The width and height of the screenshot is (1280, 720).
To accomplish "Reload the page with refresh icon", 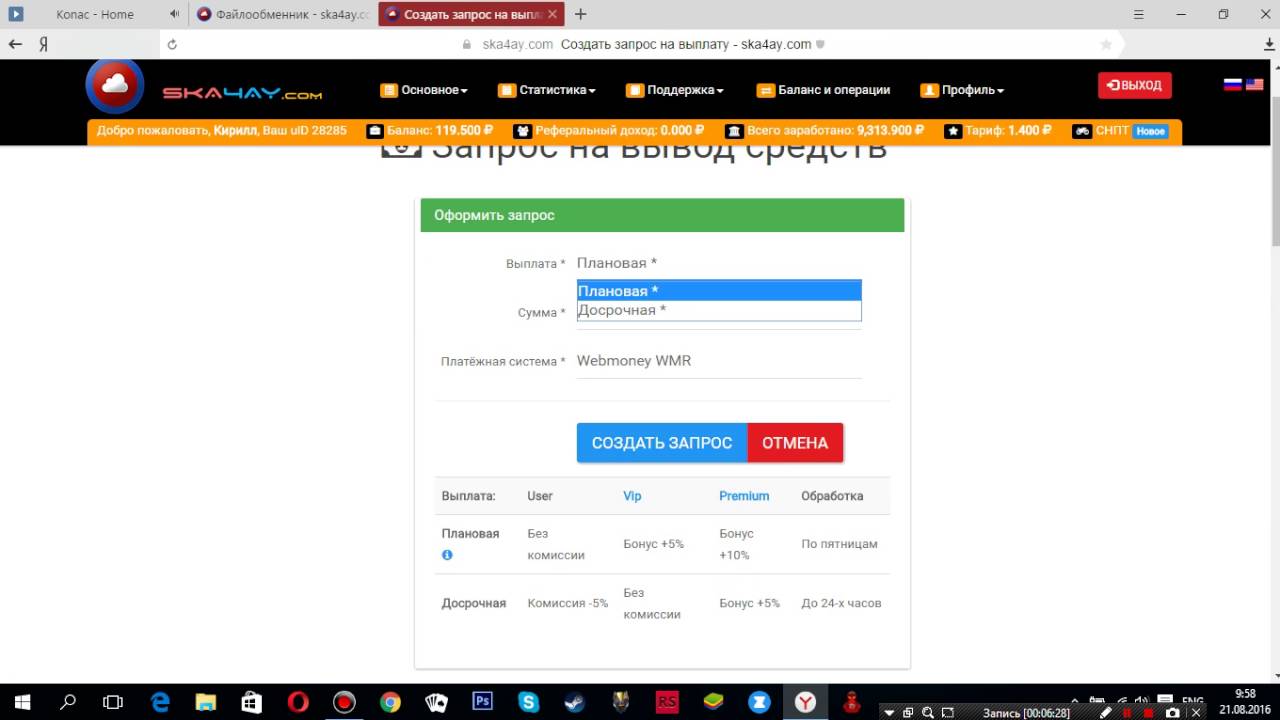I will tap(172, 44).
